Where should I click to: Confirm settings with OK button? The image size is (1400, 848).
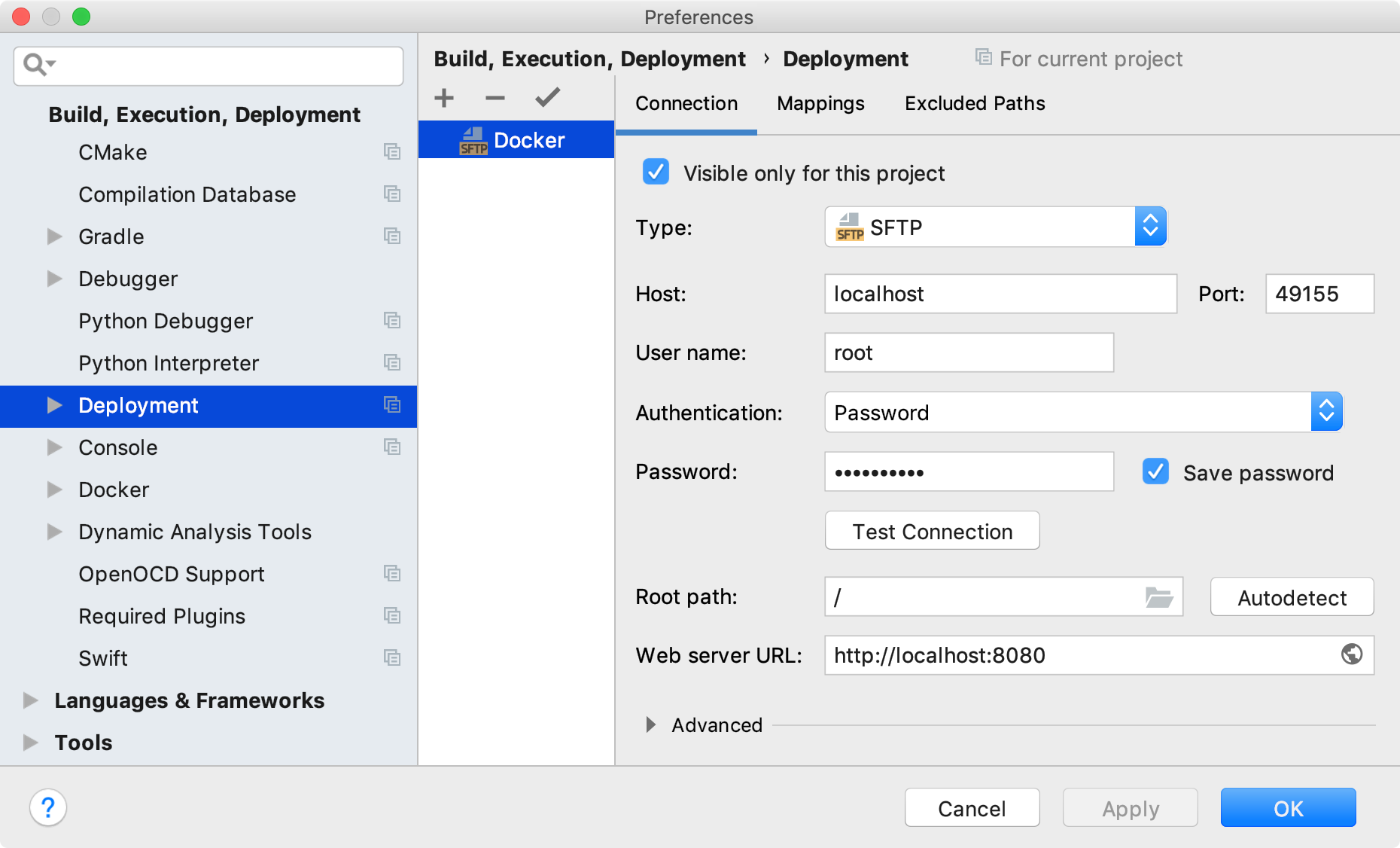[1288, 808]
